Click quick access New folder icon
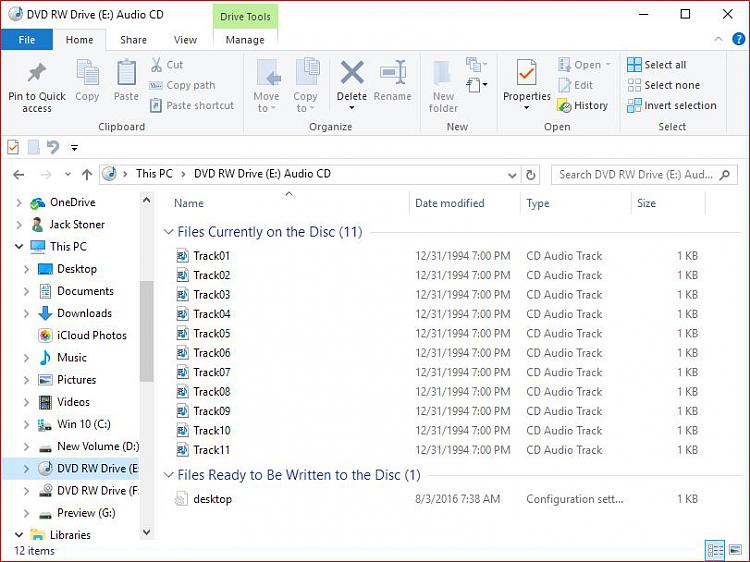 pos(33,147)
